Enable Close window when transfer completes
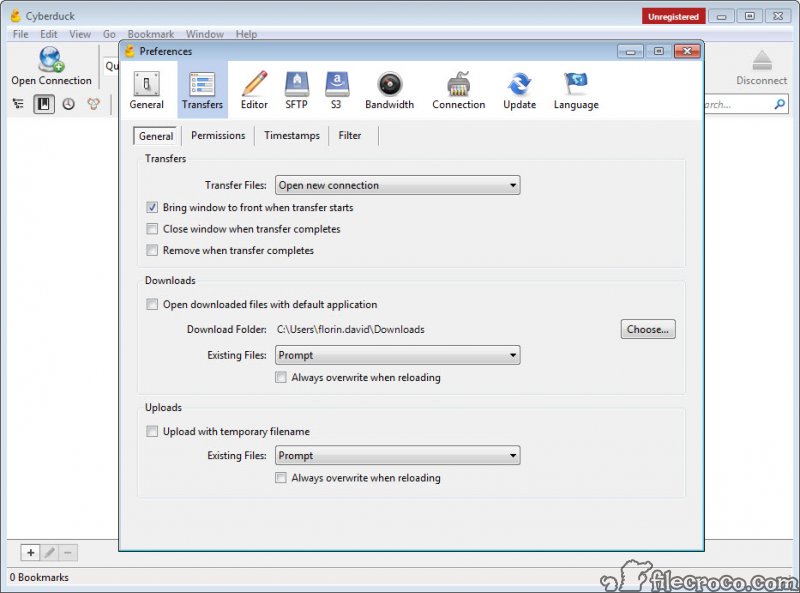Viewport: 800px width, 593px height. (x=152, y=229)
